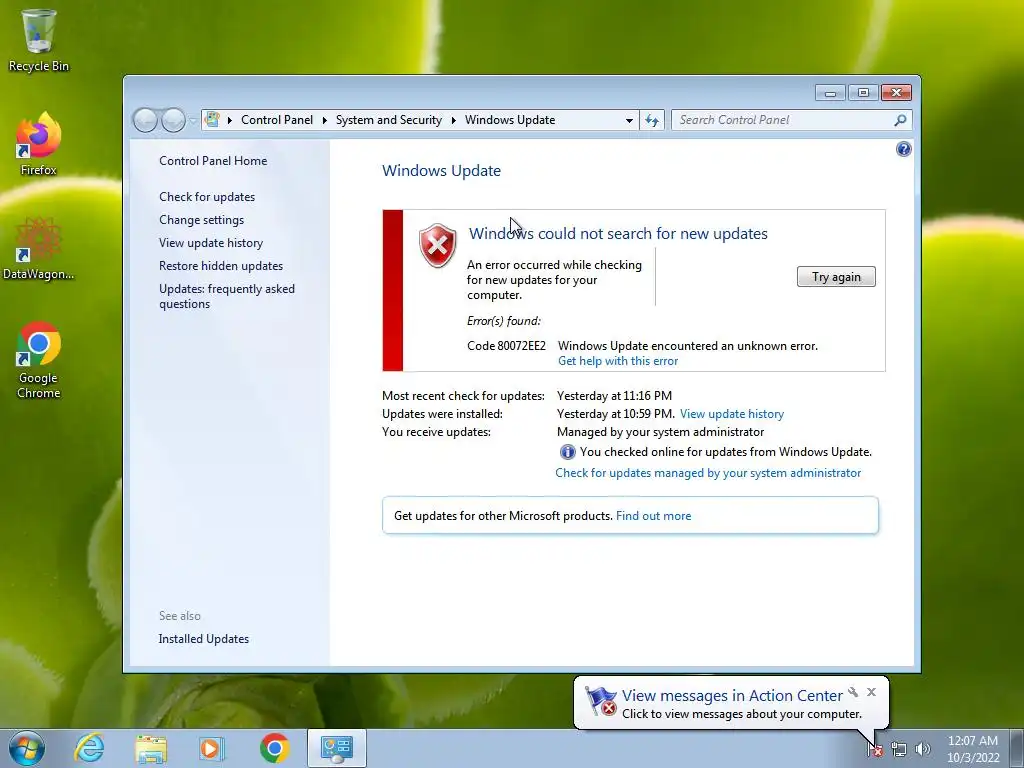Click the text Yesterday at 11:16 PM
Screen dimensions: 1024x768
(x=614, y=396)
